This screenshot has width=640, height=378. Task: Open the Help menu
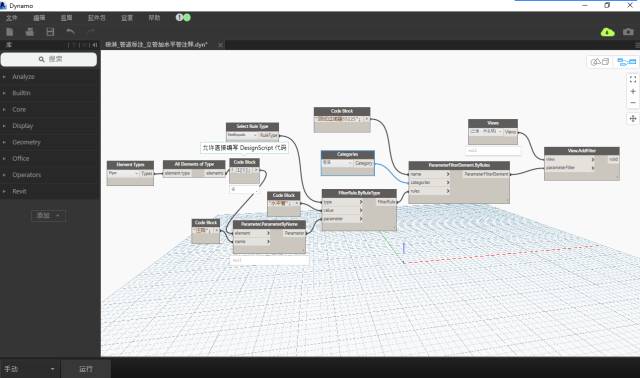[154, 18]
